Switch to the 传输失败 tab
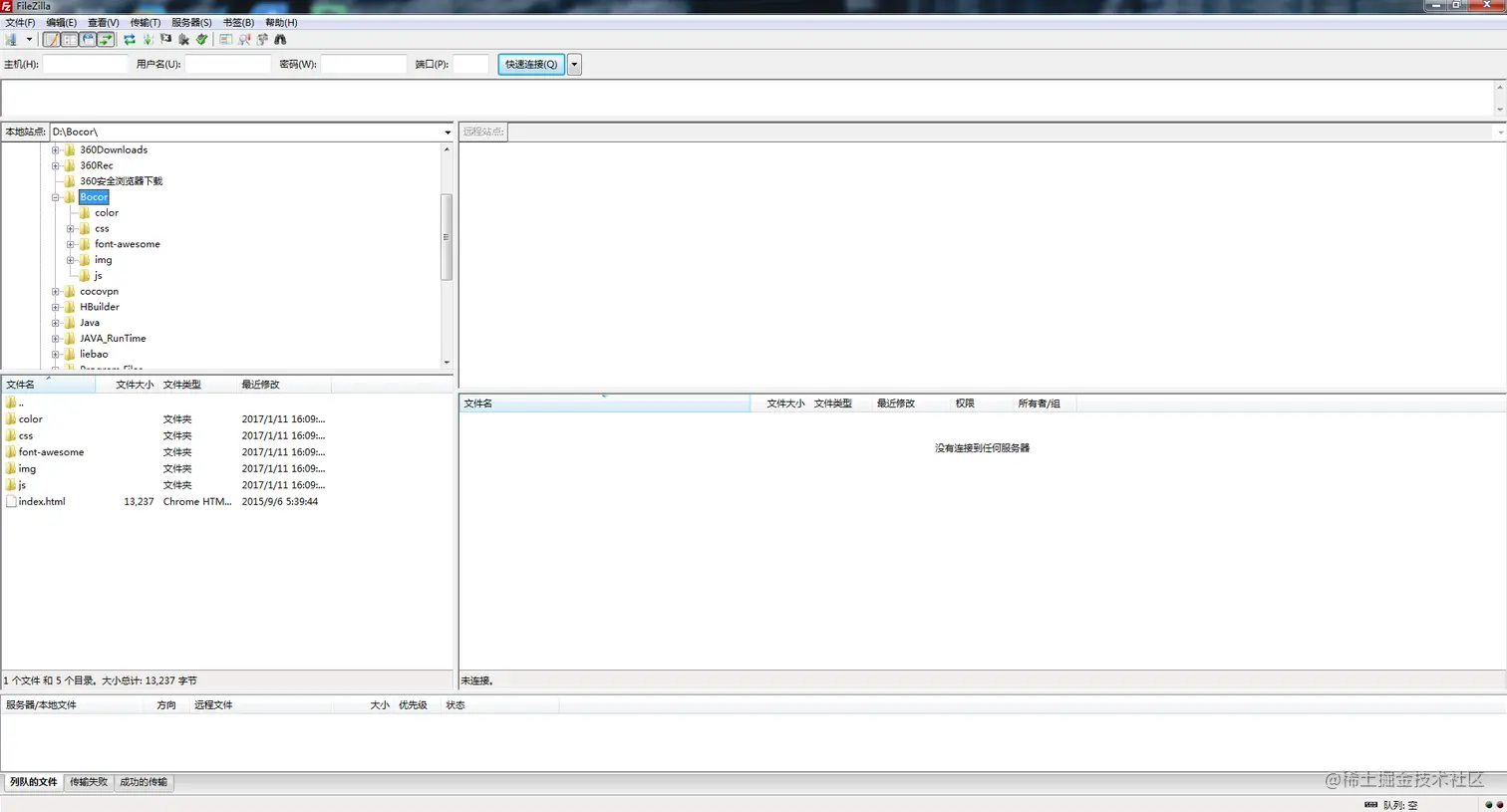 tap(89, 782)
